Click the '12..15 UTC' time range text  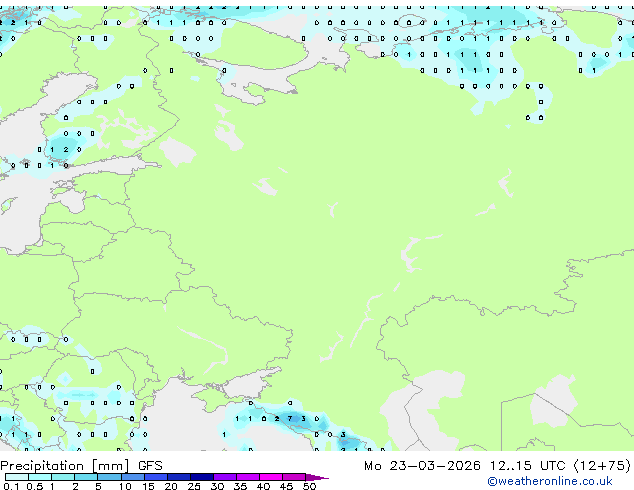527,466
